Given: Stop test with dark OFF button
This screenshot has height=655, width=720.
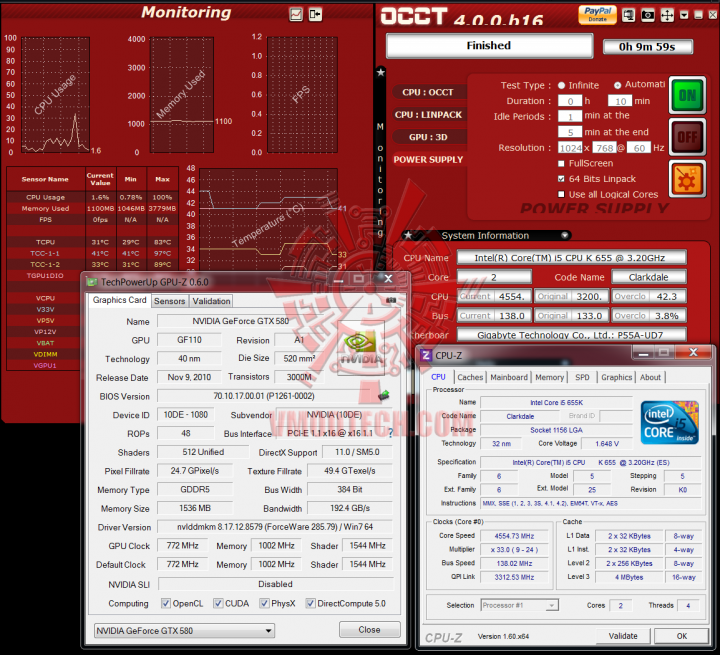Looking at the screenshot, I should pos(687,137).
